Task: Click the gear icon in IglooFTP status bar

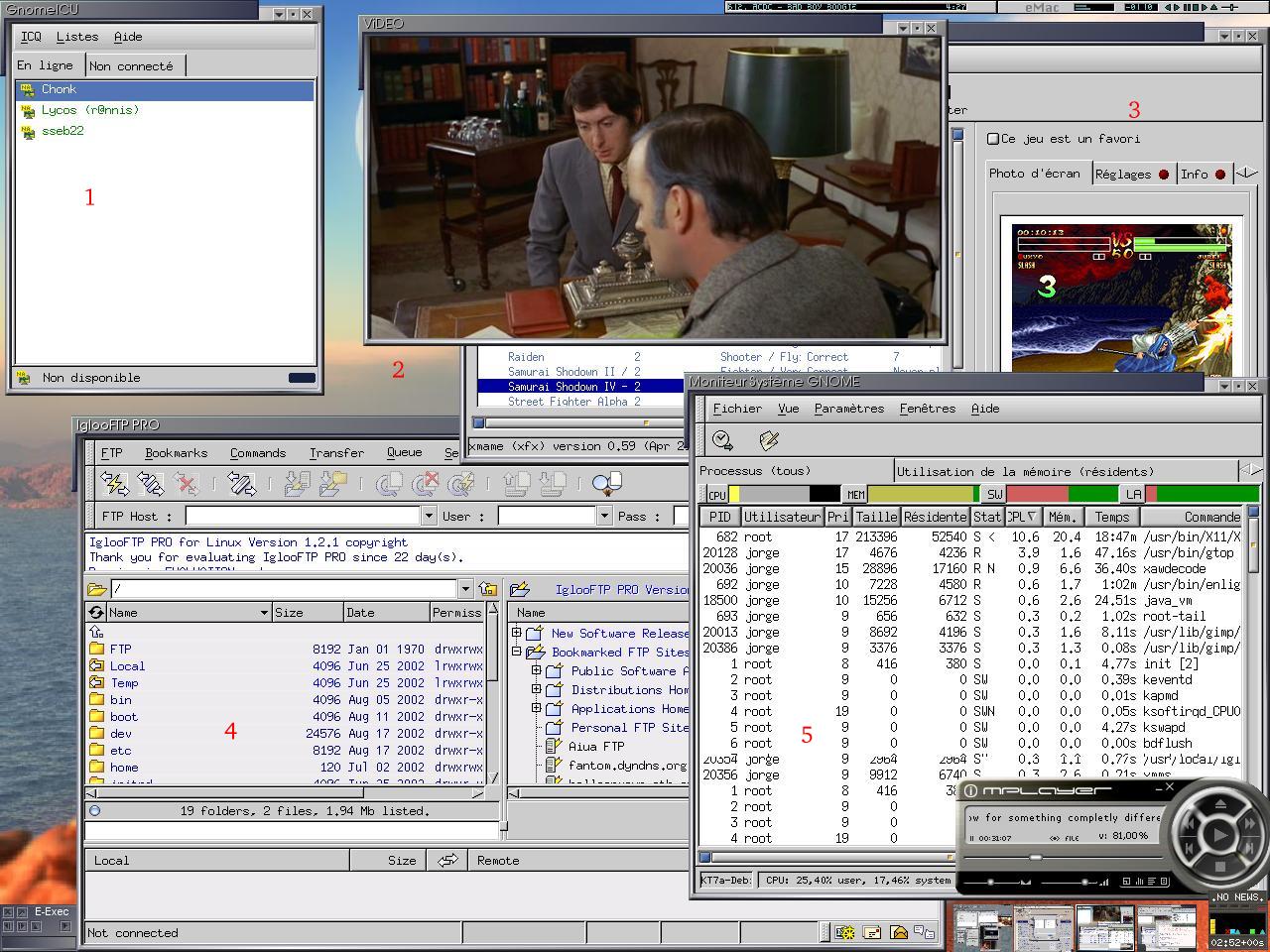Action: pyautogui.click(x=844, y=932)
